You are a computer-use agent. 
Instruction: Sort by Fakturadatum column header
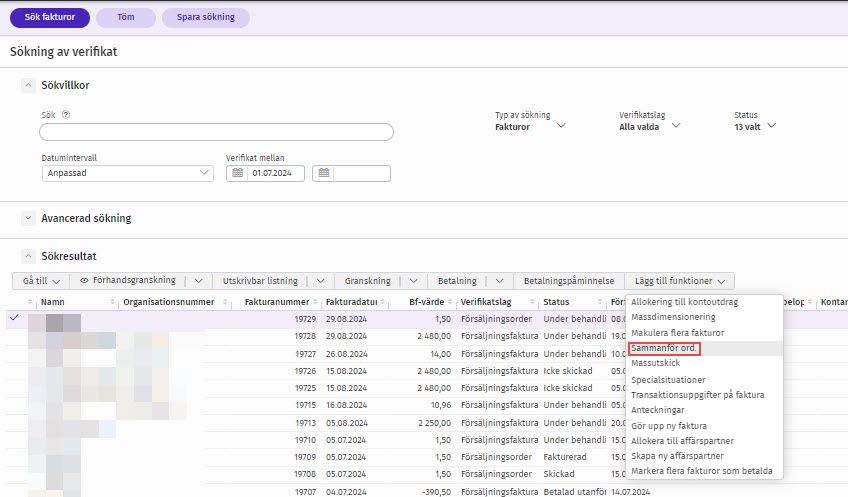tap(352, 302)
